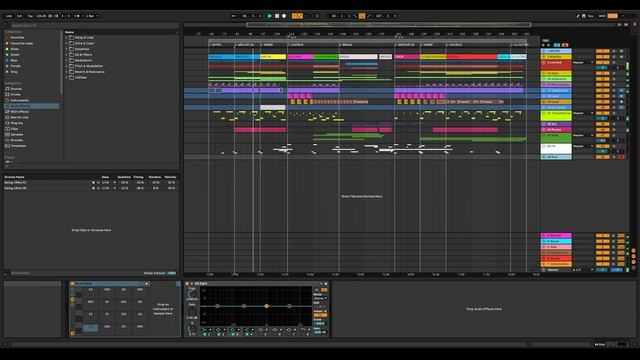Screen dimensions: 640x360
Task: Click the Clips category icon
Action: [x=7, y=129]
